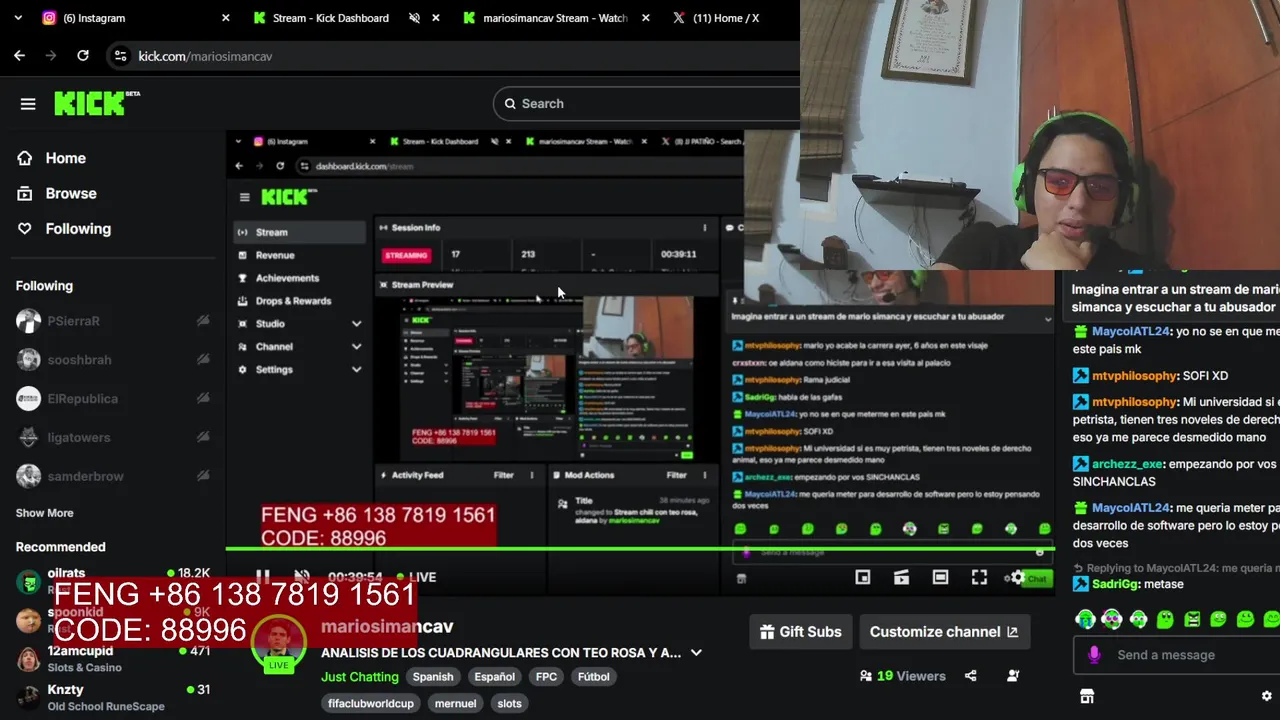1280x720 pixels.
Task: Click the fifaclubworldcup tag
Action: point(371,703)
